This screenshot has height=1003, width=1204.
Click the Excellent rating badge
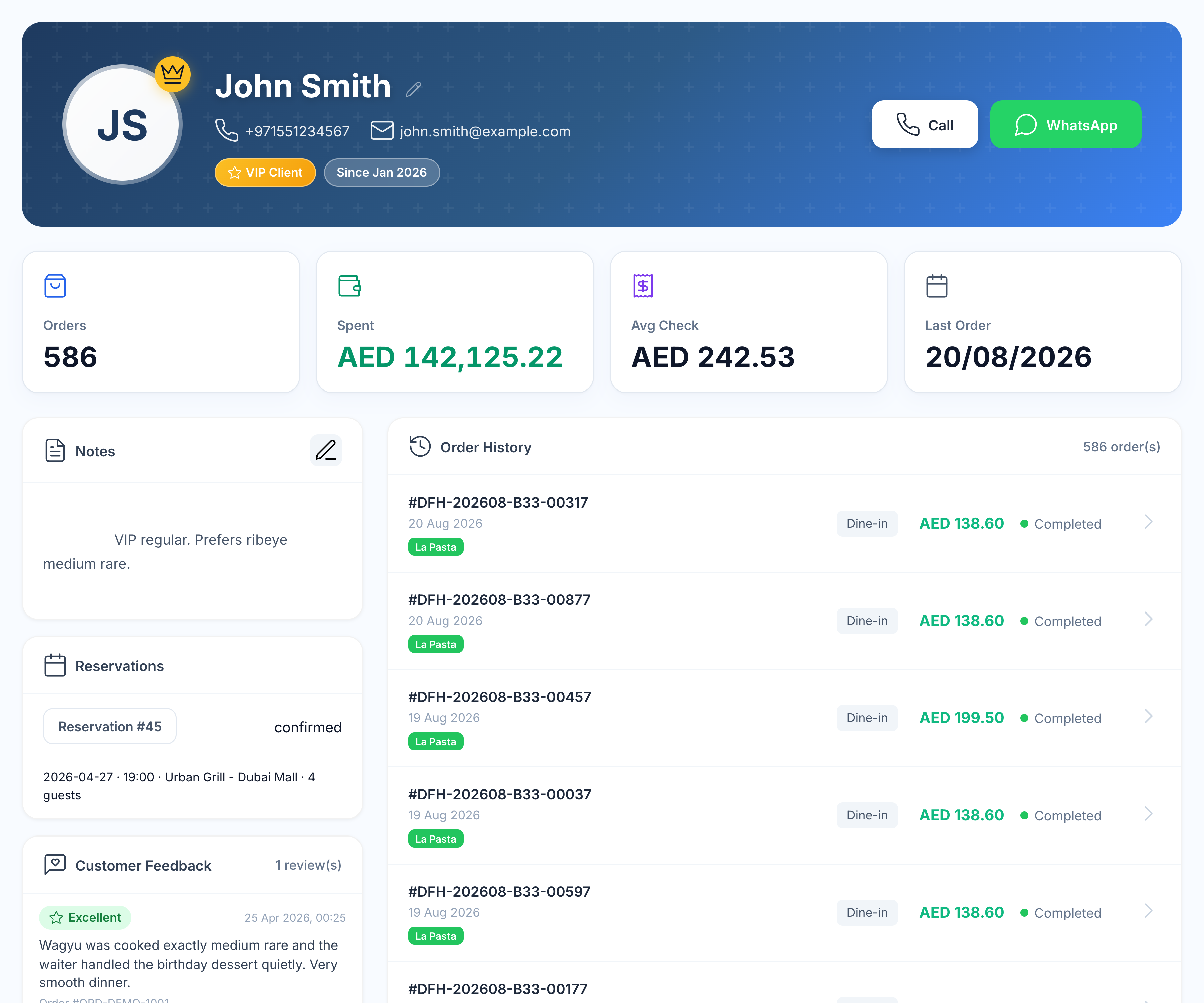pyautogui.click(x=85, y=918)
